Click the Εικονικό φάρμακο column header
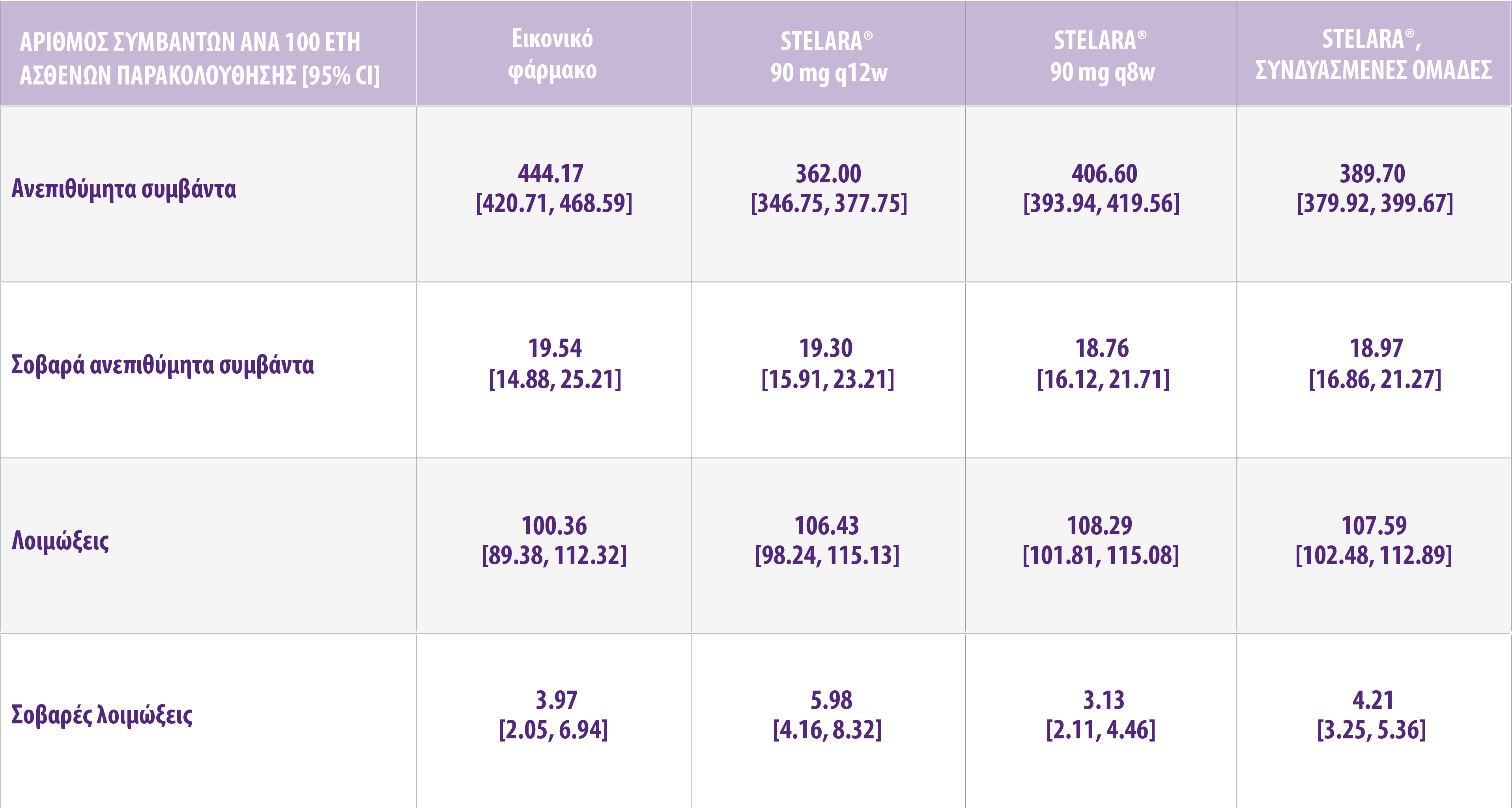Screen dimensions: 1512x809 click(x=552, y=54)
